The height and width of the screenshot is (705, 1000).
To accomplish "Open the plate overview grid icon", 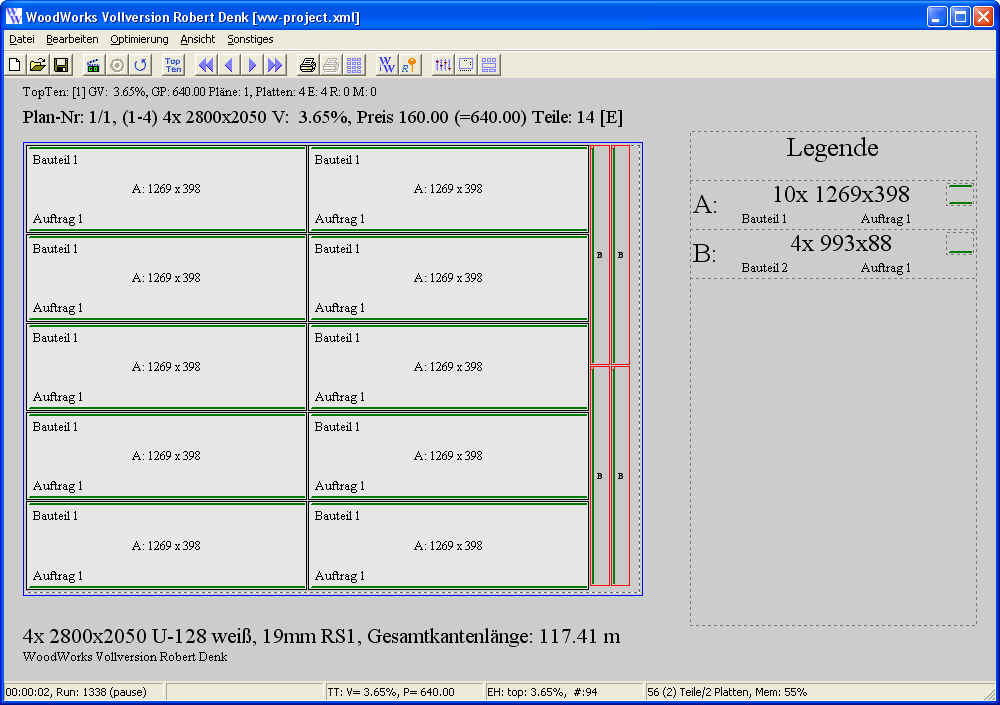I will (x=355, y=64).
